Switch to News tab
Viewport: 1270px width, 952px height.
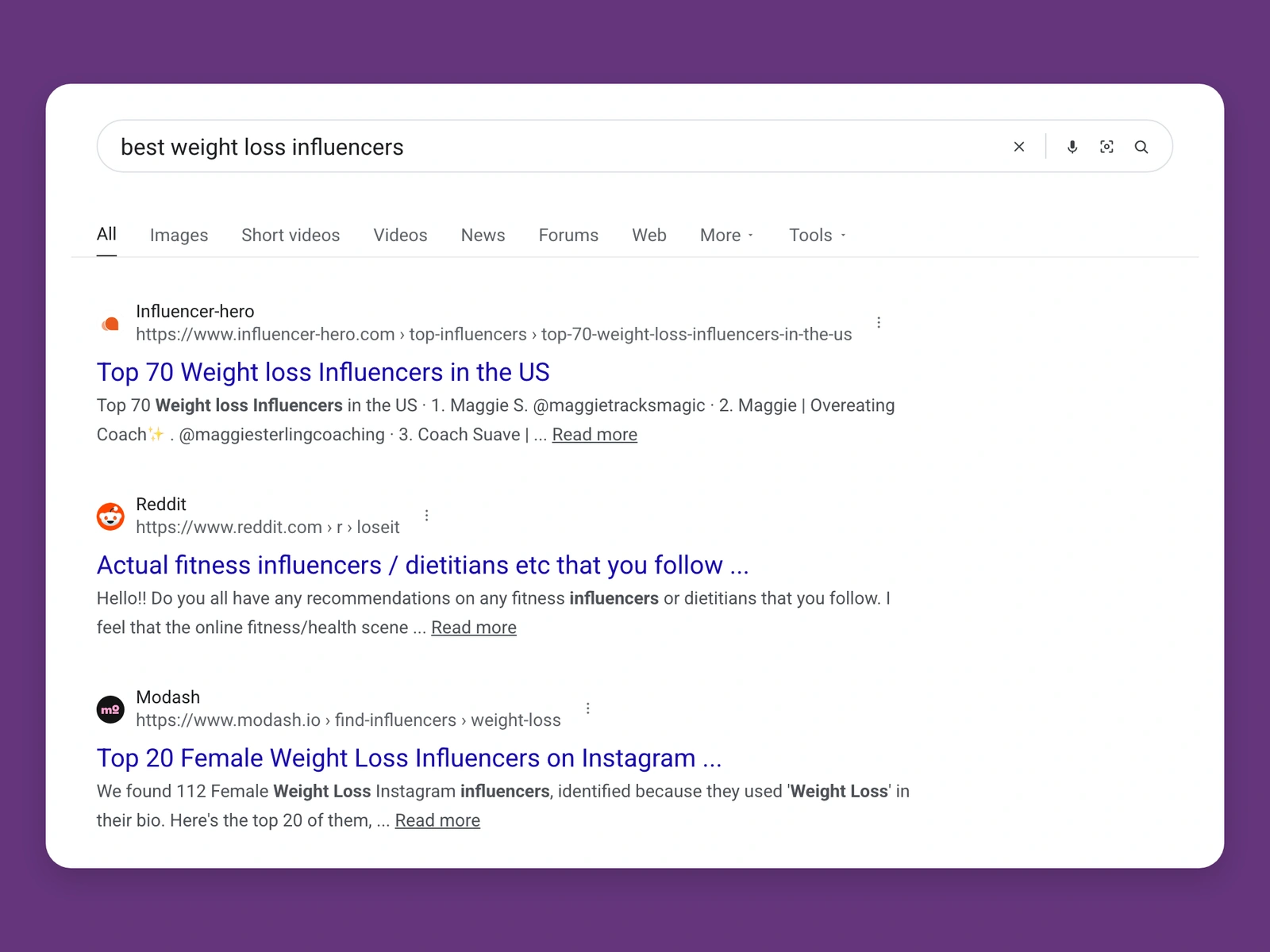tap(483, 235)
